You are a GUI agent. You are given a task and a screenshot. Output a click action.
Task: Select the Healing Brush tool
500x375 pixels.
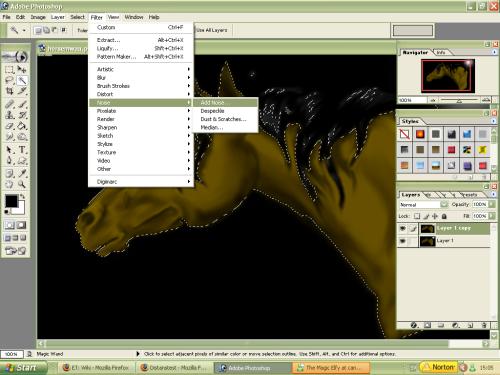point(9,104)
